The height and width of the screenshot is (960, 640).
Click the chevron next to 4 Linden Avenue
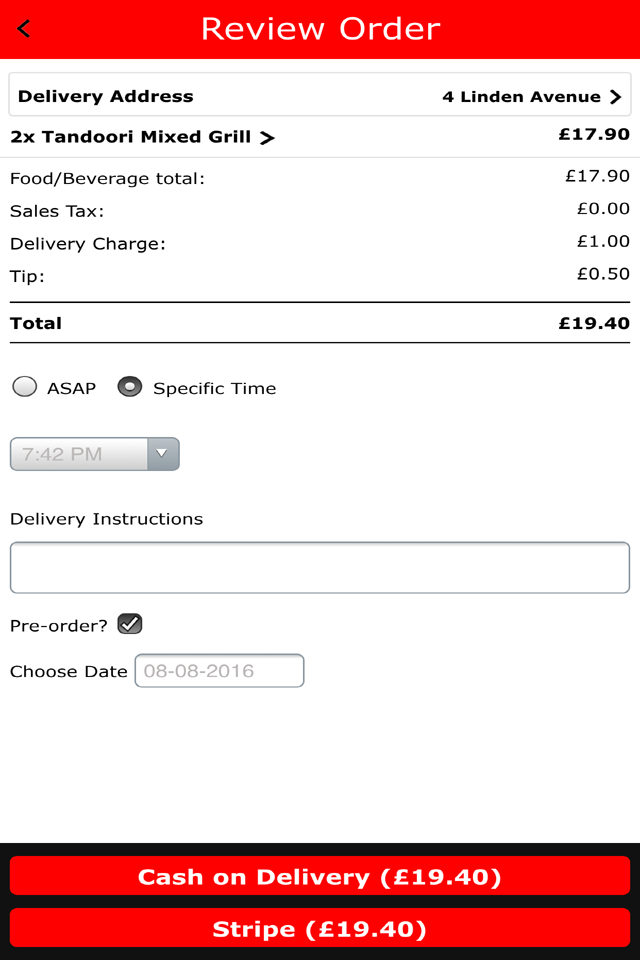click(x=615, y=97)
